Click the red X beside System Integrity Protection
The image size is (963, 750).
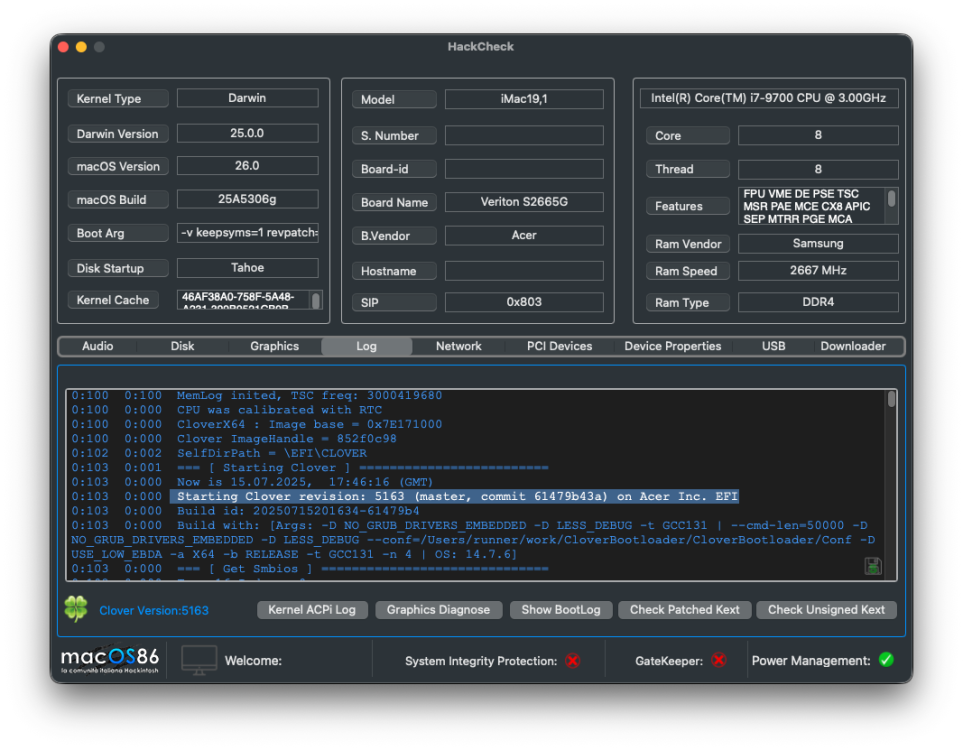(x=572, y=661)
